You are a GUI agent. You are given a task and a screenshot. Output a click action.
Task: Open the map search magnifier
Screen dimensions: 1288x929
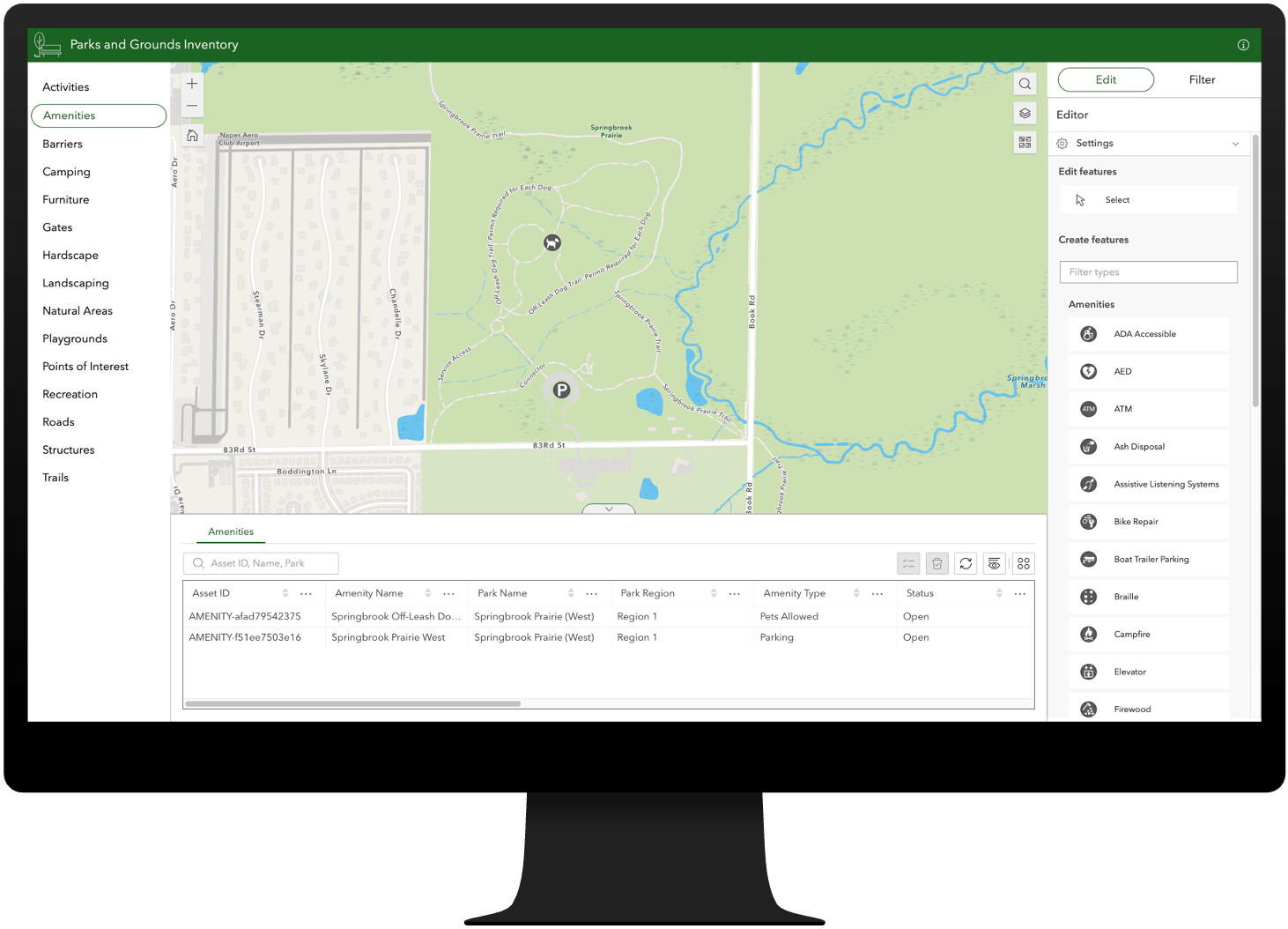tap(1025, 83)
